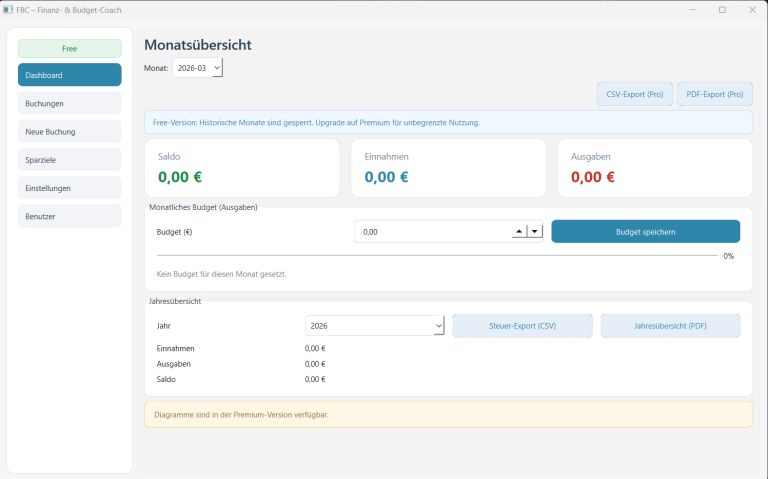
Task: Click Steuer-Export (CSV) button
Action: tap(522, 326)
